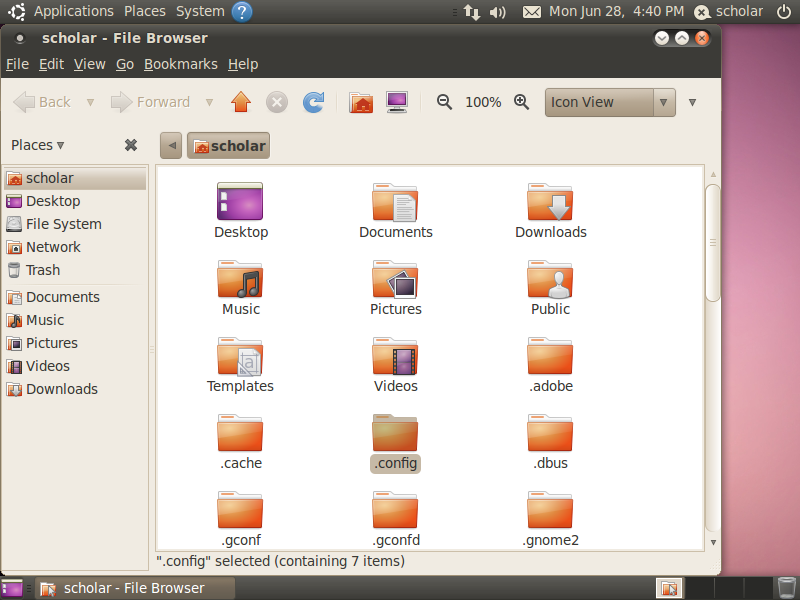800x600 pixels.
Task: Open the Go menu
Action: (125, 64)
